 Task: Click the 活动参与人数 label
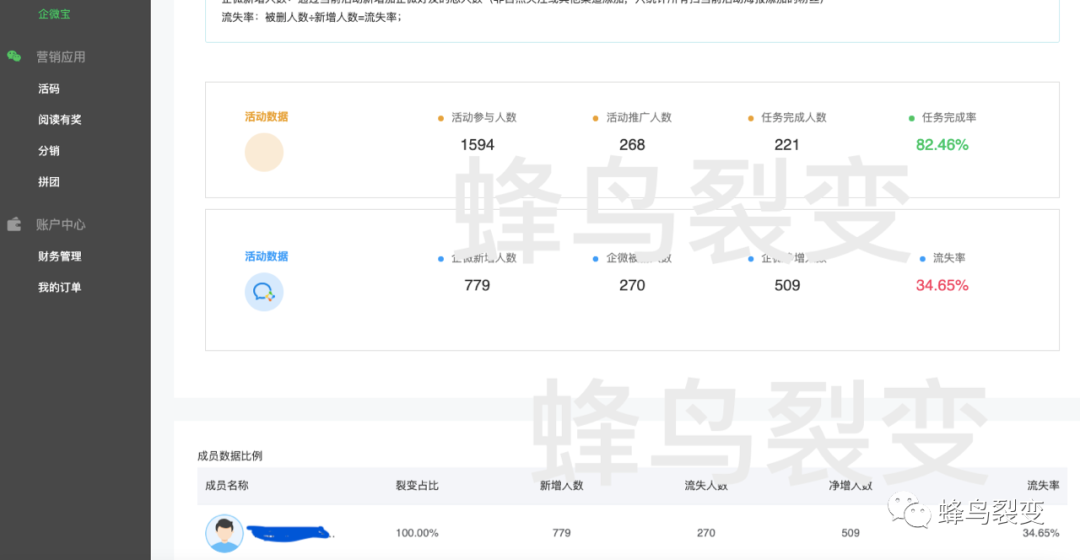tap(484, 118)
